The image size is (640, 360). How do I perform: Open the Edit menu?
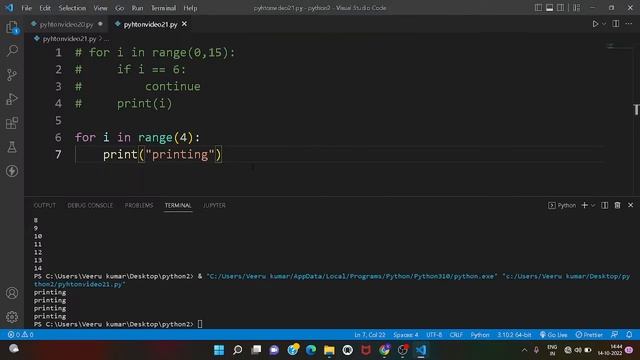[x=45, y=8]
